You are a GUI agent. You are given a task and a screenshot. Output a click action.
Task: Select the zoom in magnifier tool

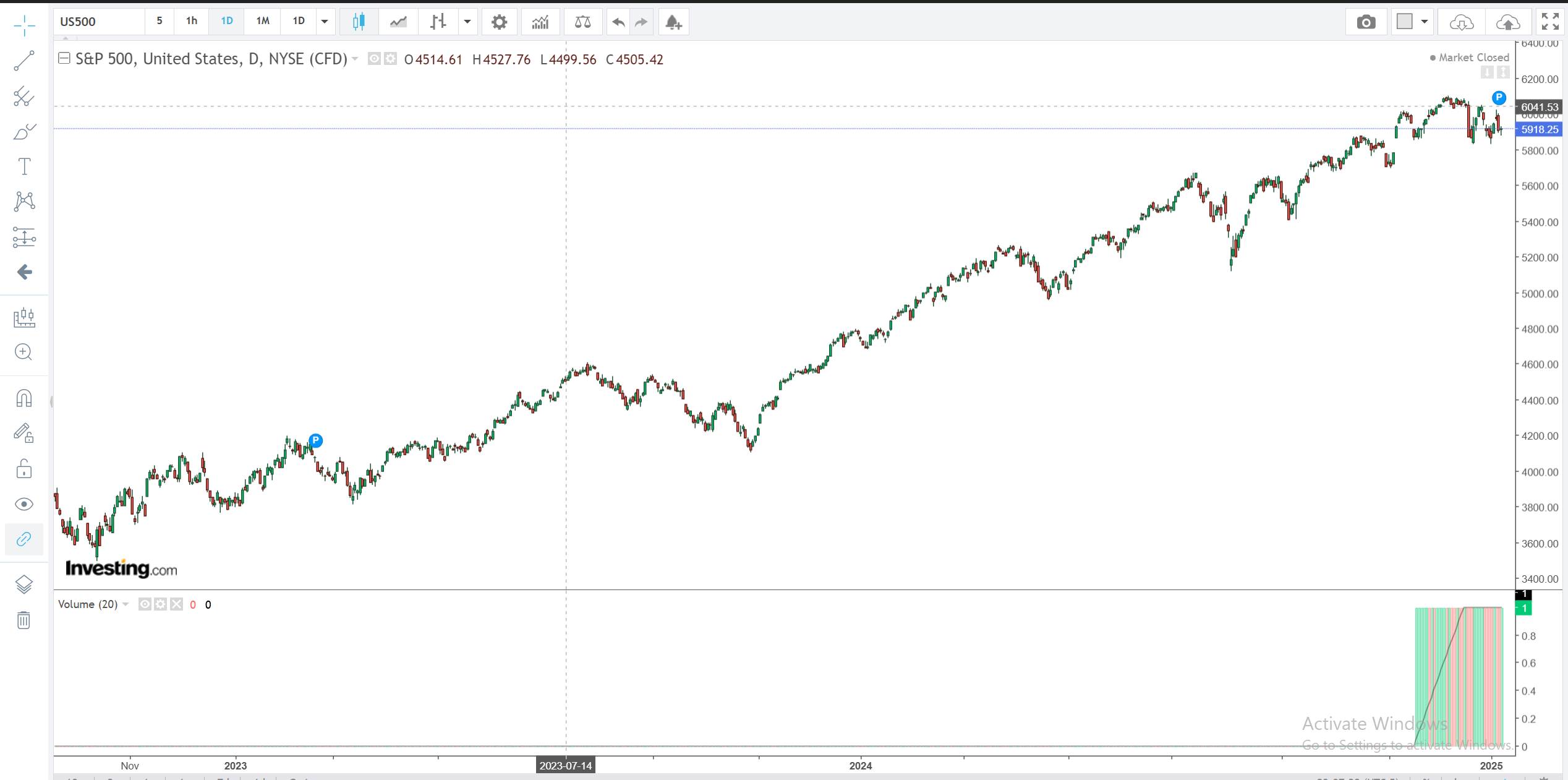23,352
